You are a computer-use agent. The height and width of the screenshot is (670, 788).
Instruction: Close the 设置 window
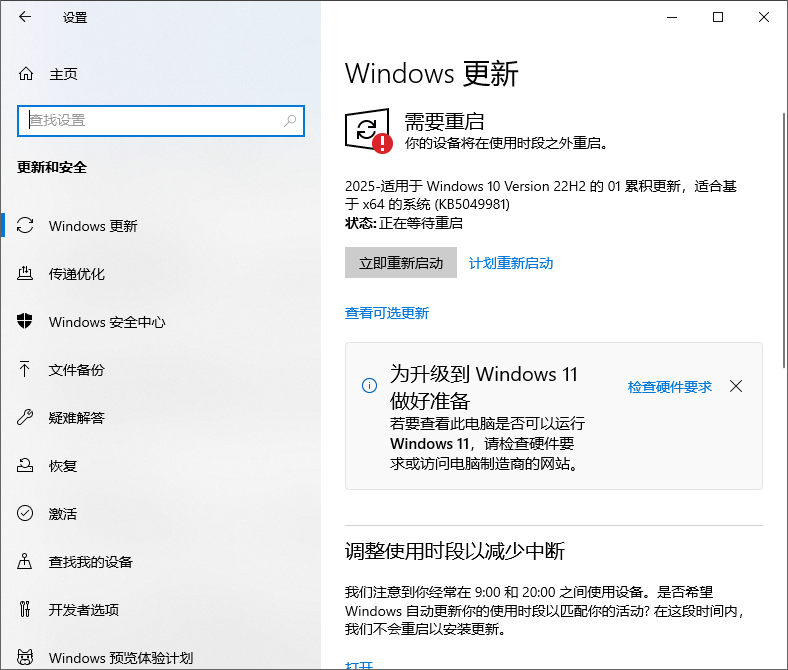(x=764, y=17)
